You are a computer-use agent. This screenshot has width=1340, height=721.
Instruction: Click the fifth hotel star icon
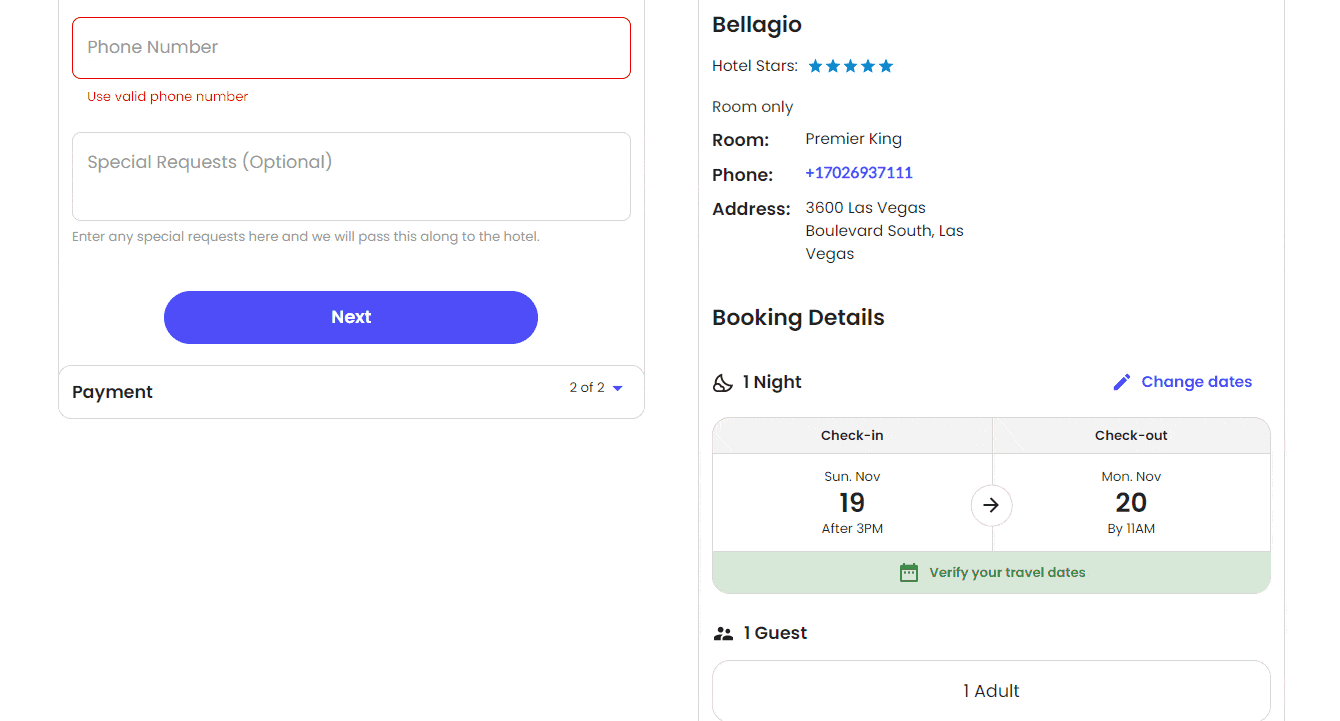(885, 66)
